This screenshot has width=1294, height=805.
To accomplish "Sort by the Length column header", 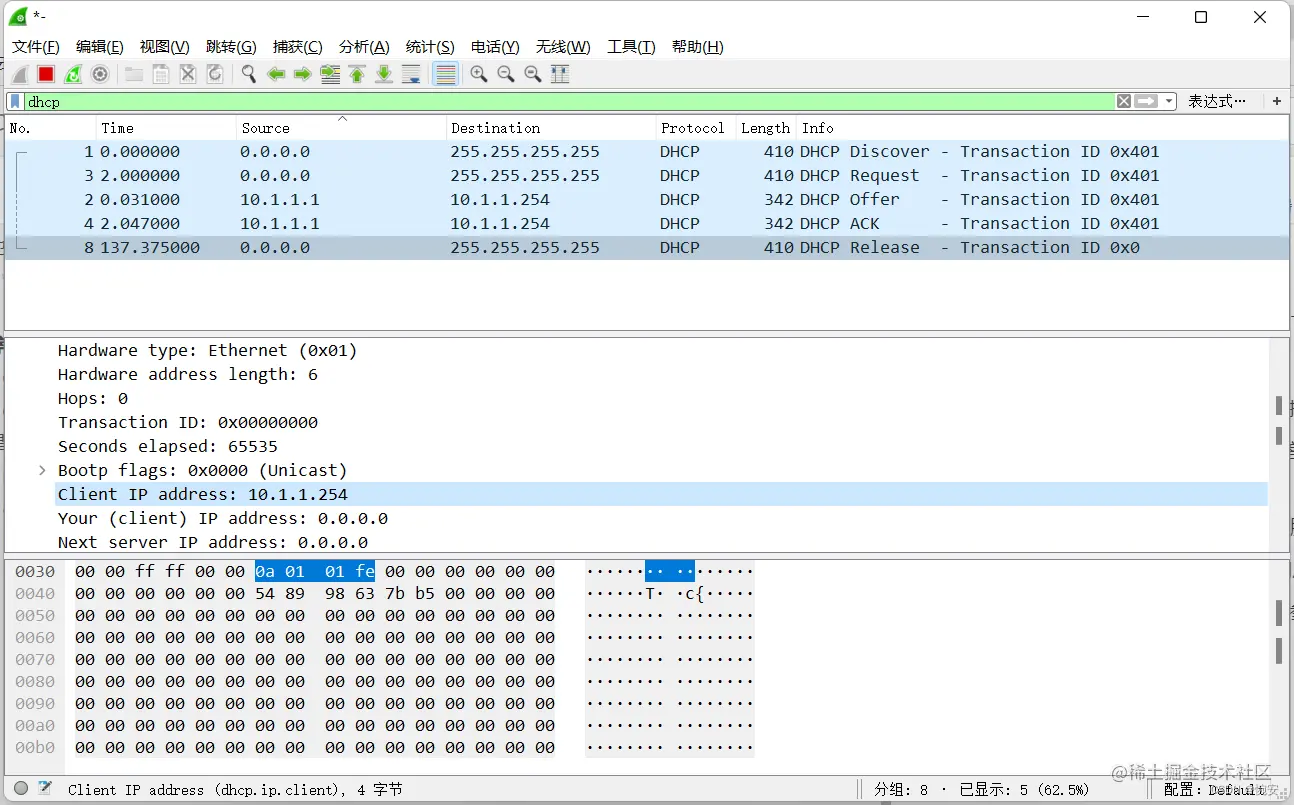I will 766,128.
